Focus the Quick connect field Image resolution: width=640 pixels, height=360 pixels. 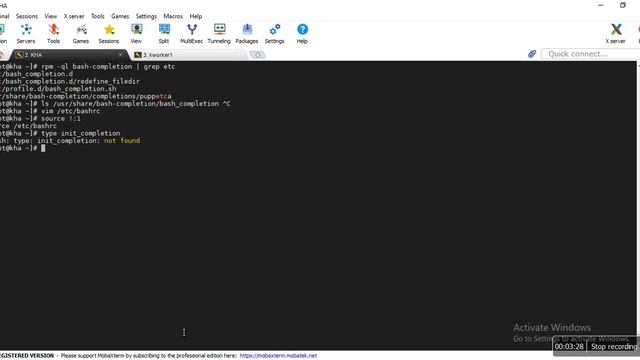(x=590, y=54)
